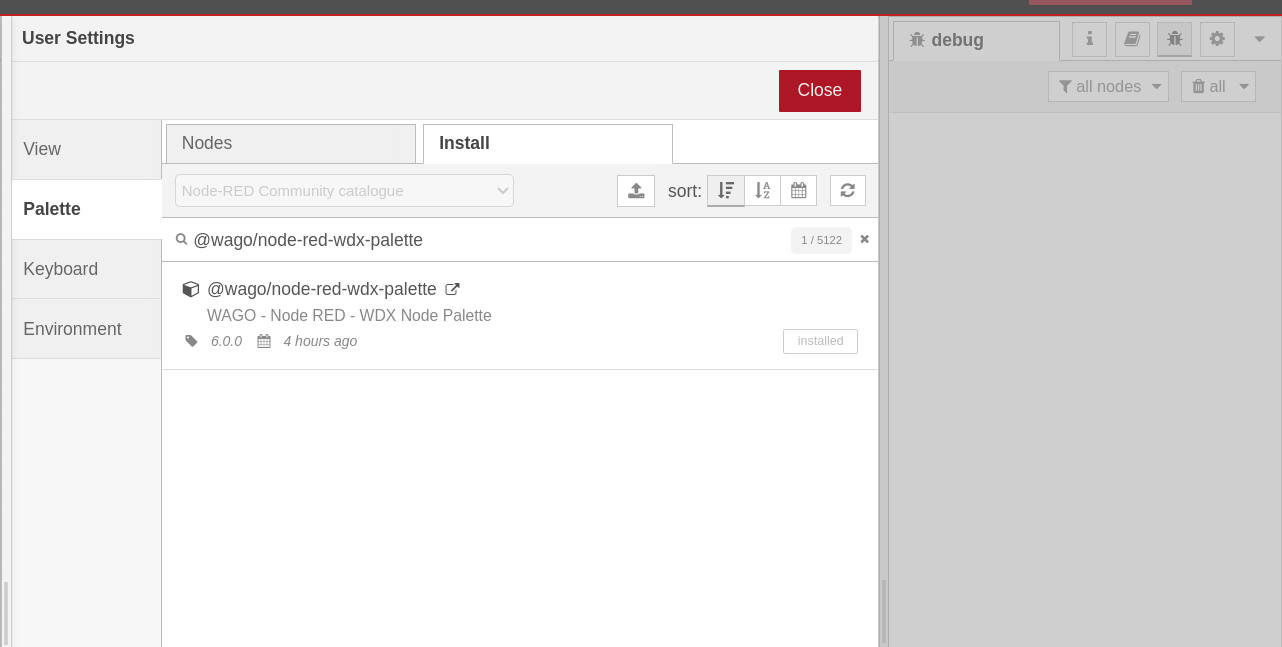Open the View settings section

(x=86, y=149)
